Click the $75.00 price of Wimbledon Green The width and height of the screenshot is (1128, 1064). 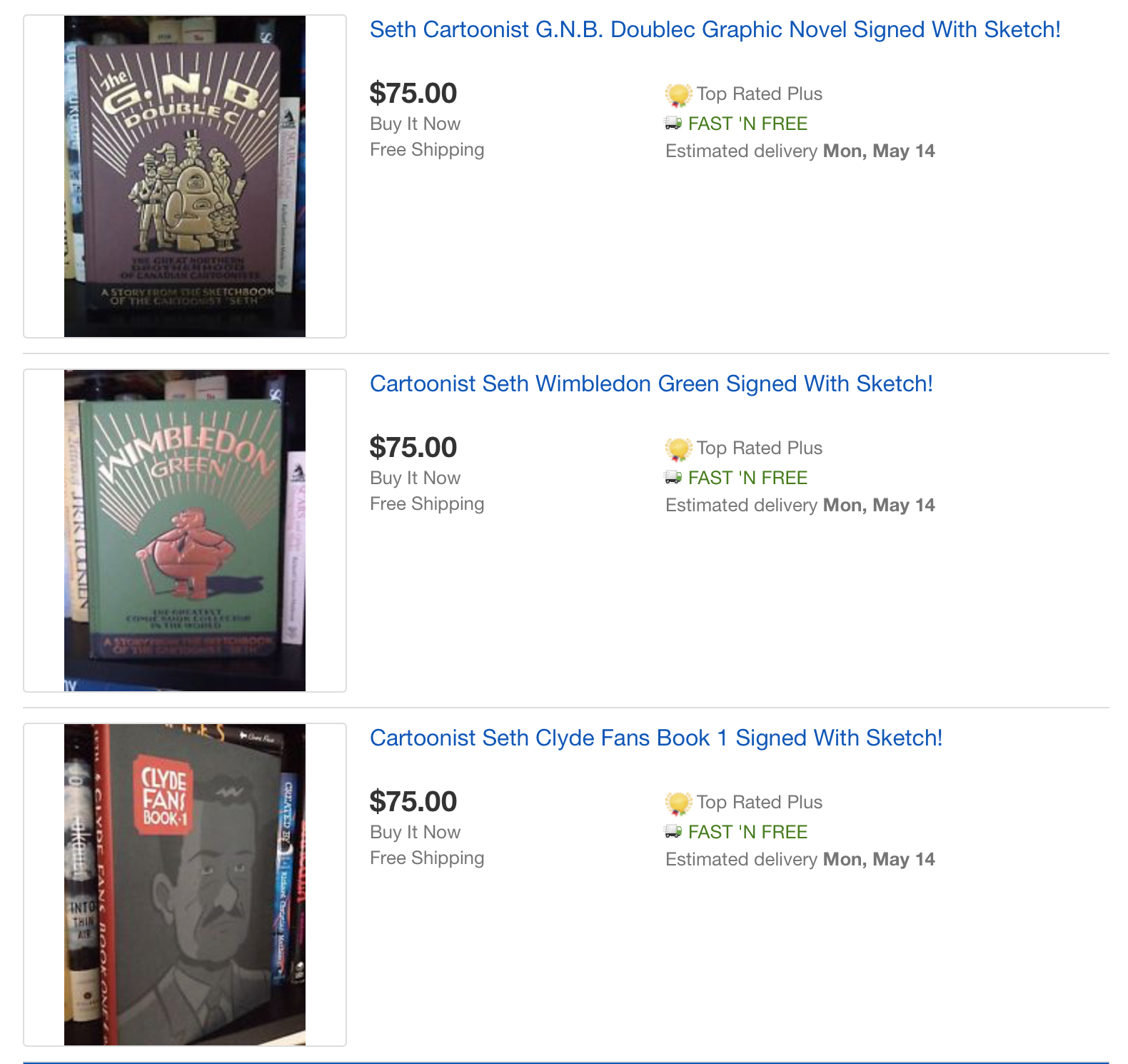pyautogui.click(x=413, y=448)
